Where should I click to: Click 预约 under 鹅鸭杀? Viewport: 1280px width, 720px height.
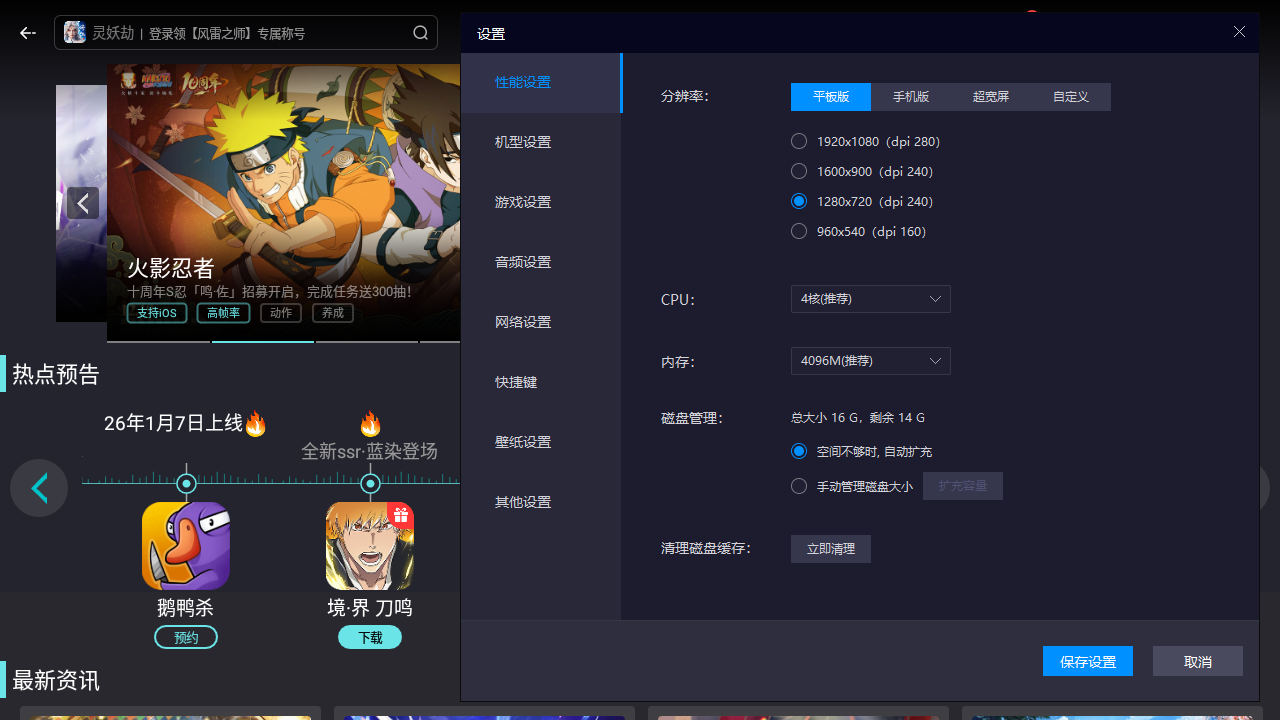tap(186, 638)
